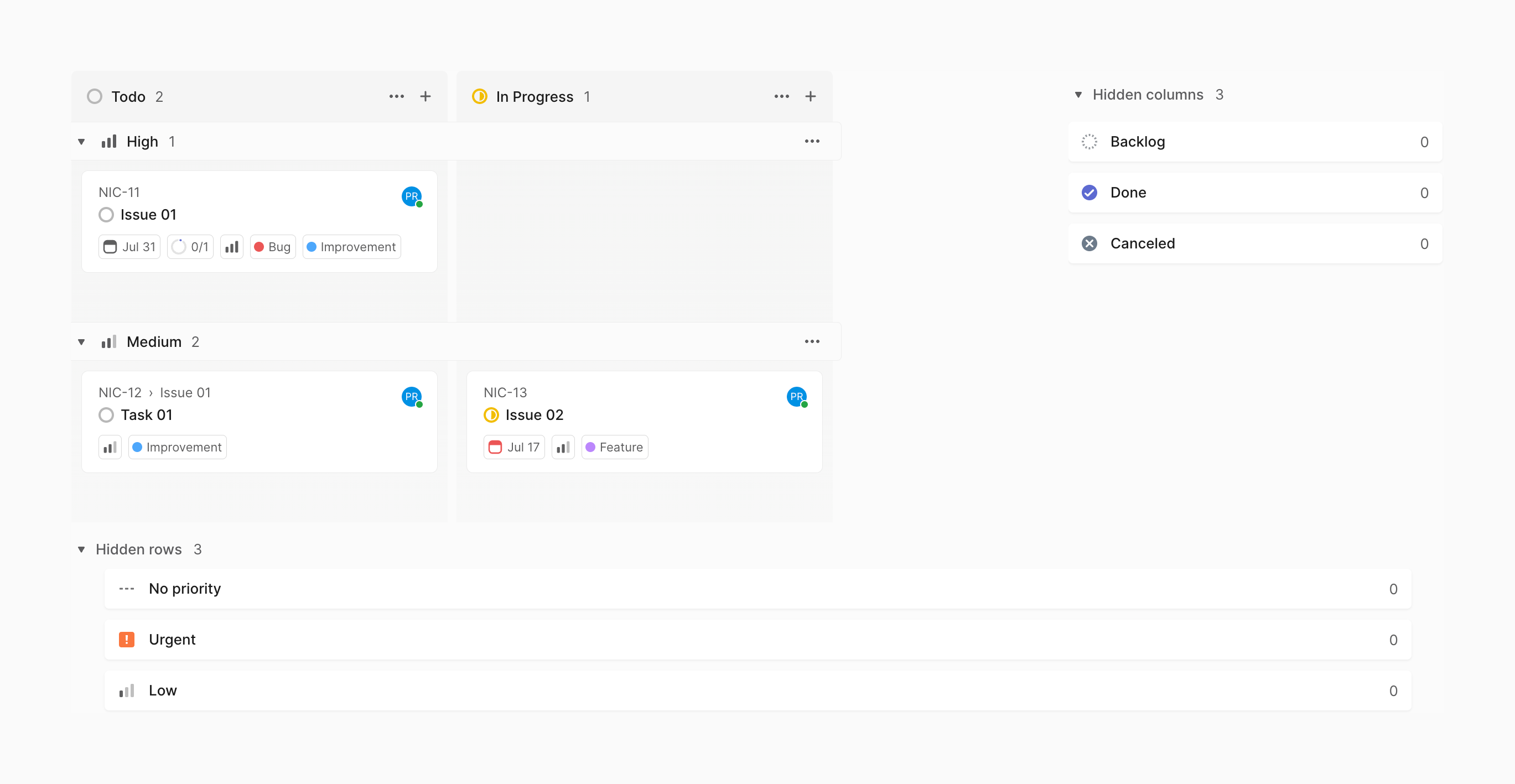Image resolution: width=1515 pixels, height=784 pixels.
Task: Click Jul 31 due date on Issue 01
Action: (129, 247)
